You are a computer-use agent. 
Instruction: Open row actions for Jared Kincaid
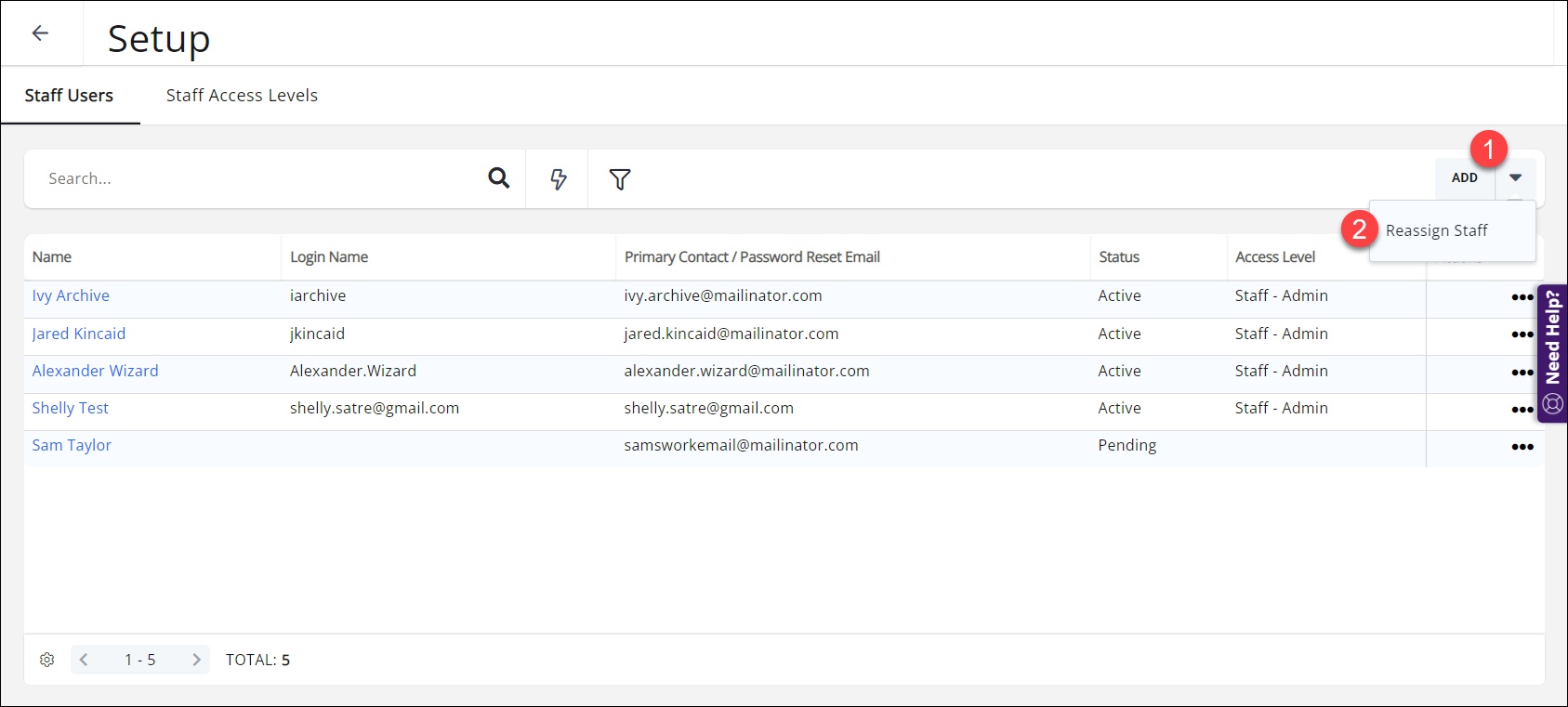(x=1522, y=334)
